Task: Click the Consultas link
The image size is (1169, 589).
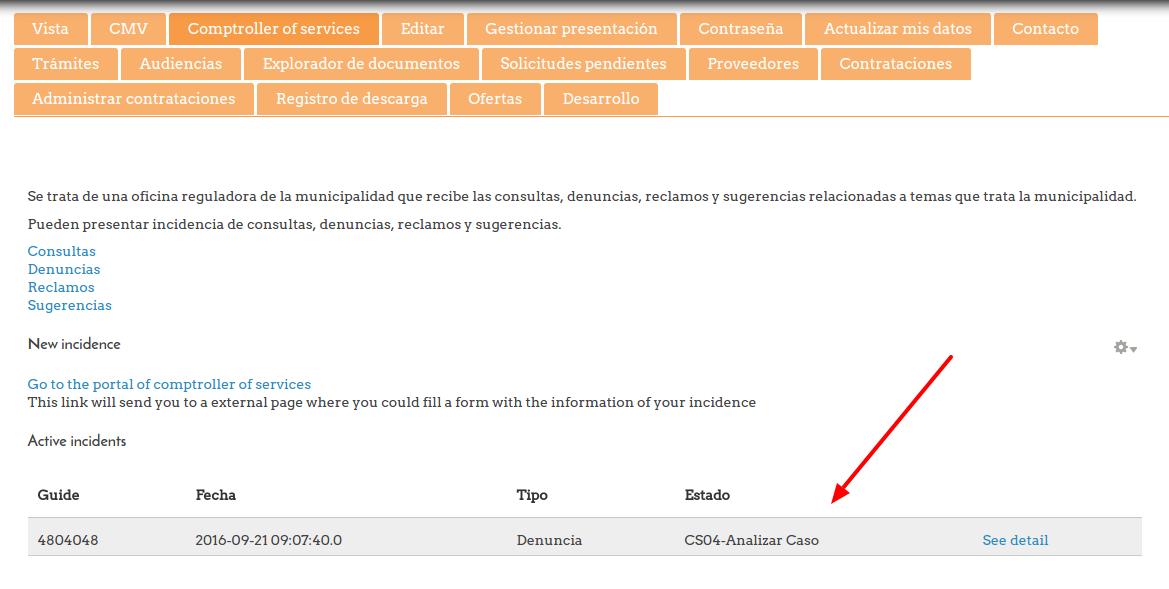Action: pos(62,251)
